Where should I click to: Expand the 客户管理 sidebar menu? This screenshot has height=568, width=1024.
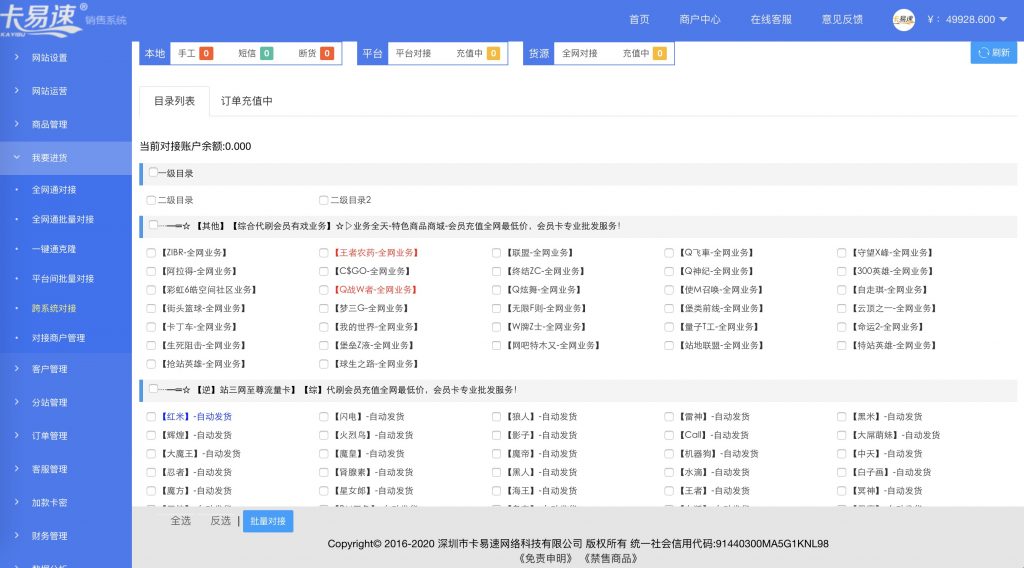click(x=65, y=369)
